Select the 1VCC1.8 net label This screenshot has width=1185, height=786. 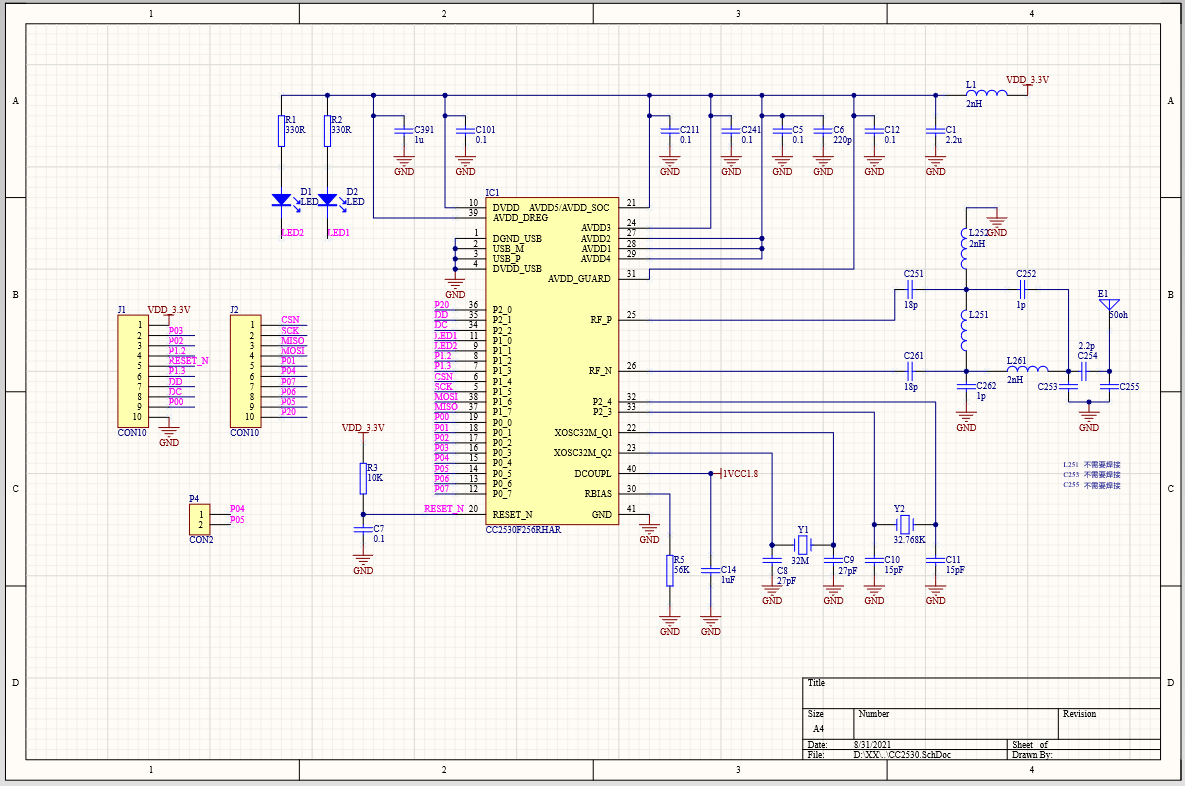(x=740, y=474)
